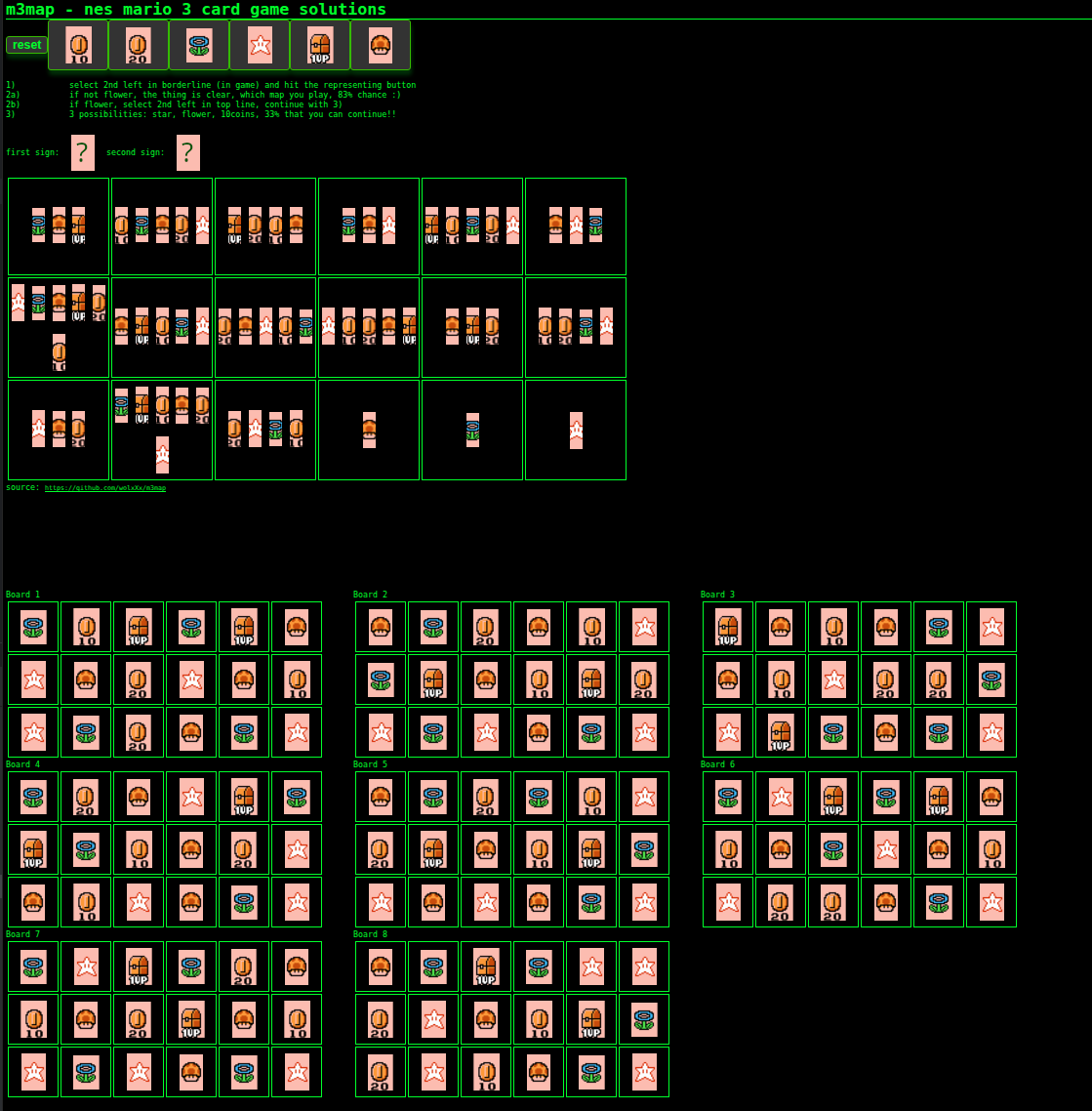Select solution cell containing only a flower card
Image resolution: width=1092 pixels, height=1111 pixels.
[472, 430]
